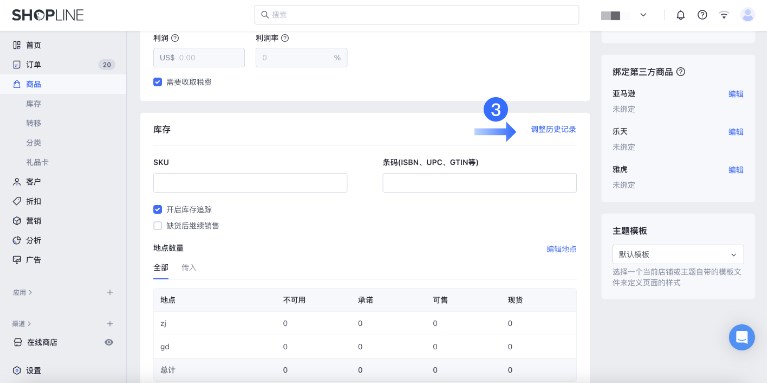Viewport: 767px width, 383px height.
Task: Click the barcode input field
Action: 479,183
